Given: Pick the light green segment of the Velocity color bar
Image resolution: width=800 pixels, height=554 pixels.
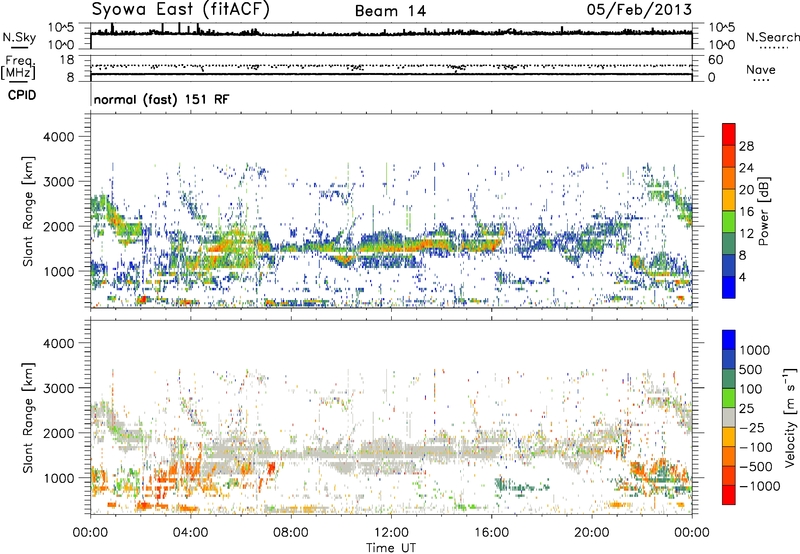Looking at the screenshot, I should [x=729, y=398].
